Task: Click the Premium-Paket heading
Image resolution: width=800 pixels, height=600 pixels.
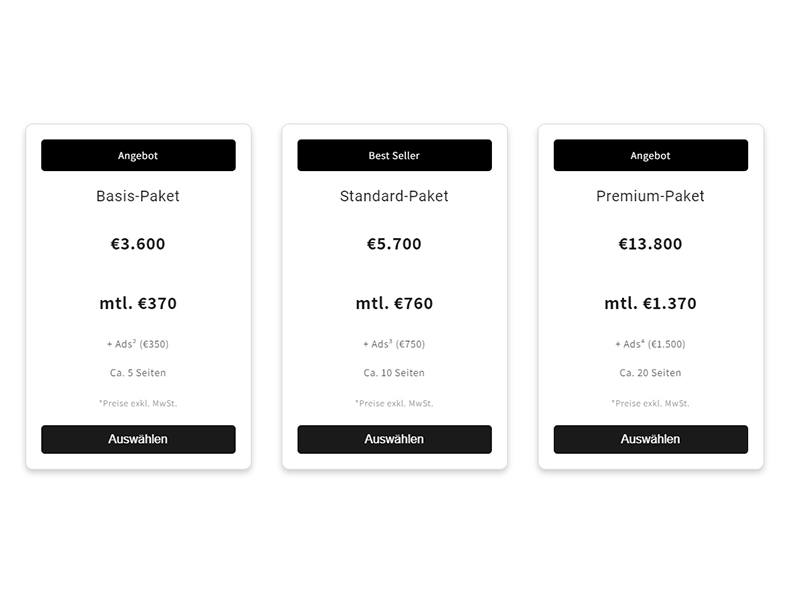Action: (650, 196)
